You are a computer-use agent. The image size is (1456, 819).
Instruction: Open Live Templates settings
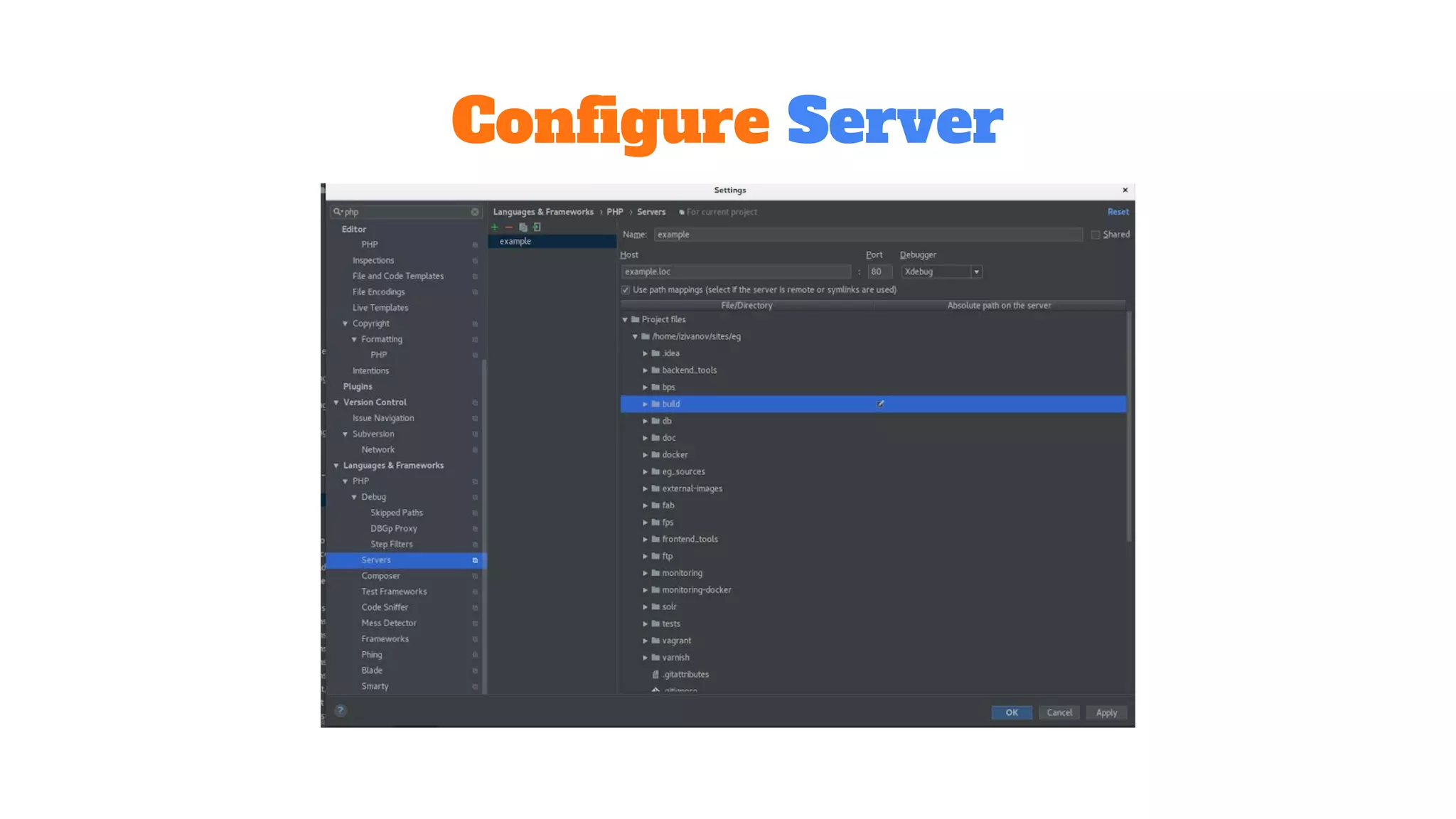(x=380, y=308)
